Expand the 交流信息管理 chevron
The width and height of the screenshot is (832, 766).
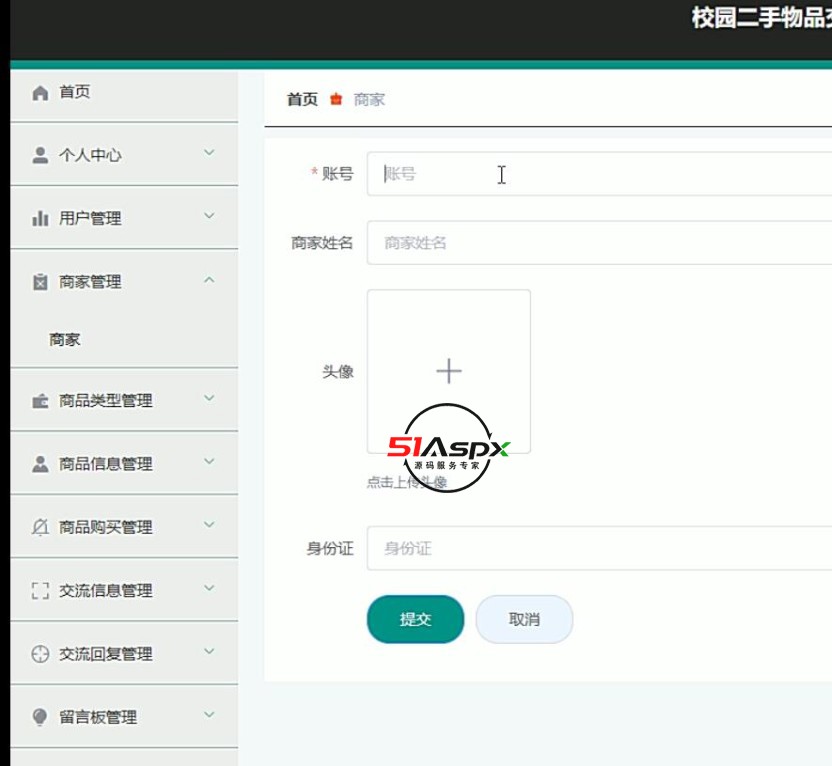pos(210,588)
